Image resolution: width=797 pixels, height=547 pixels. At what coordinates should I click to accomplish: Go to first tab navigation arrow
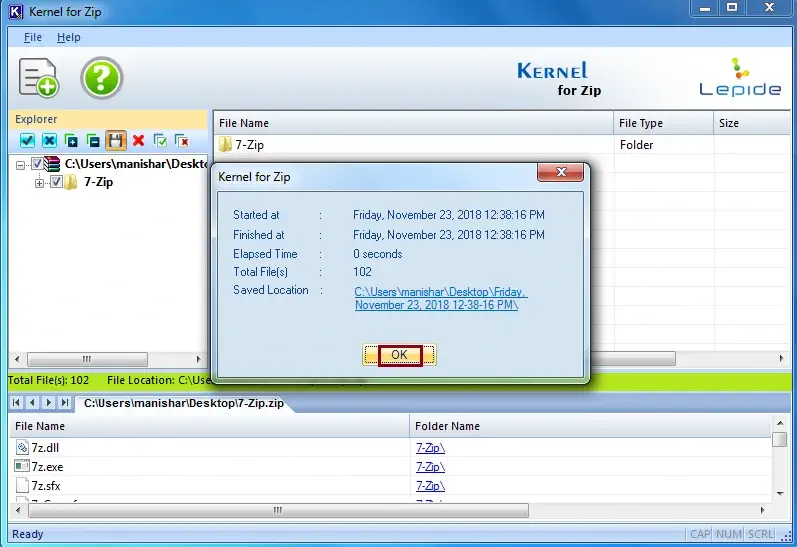pyautogui.click(x=16, y=403)
